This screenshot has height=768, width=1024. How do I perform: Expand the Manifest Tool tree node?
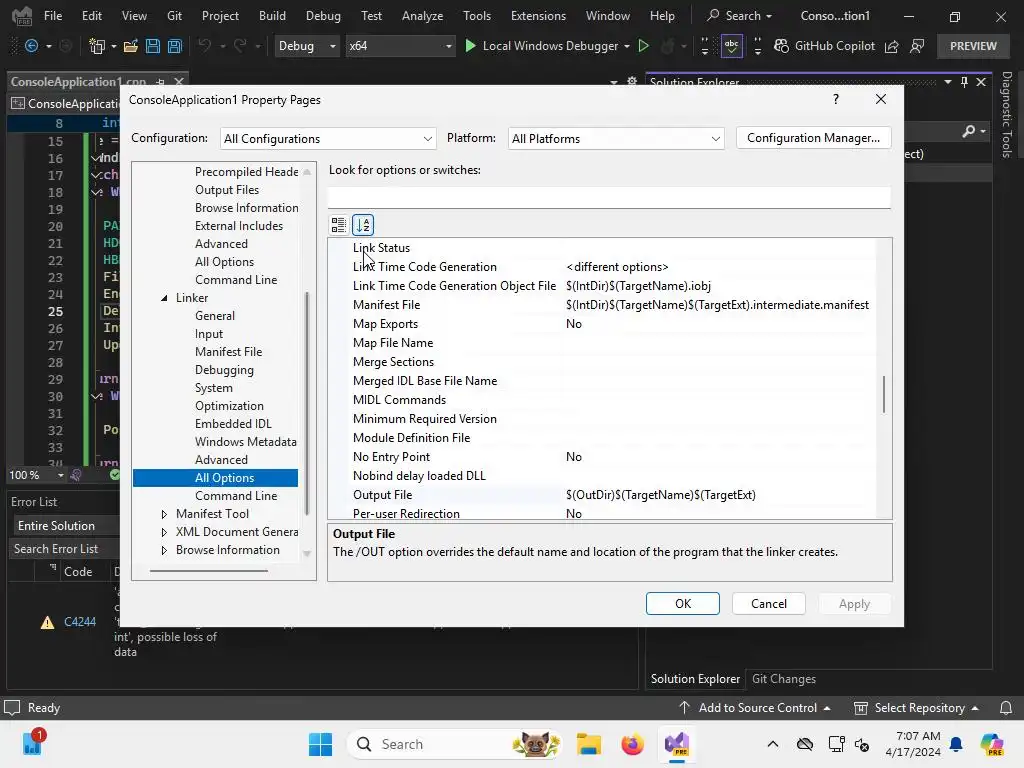[164, 514]
